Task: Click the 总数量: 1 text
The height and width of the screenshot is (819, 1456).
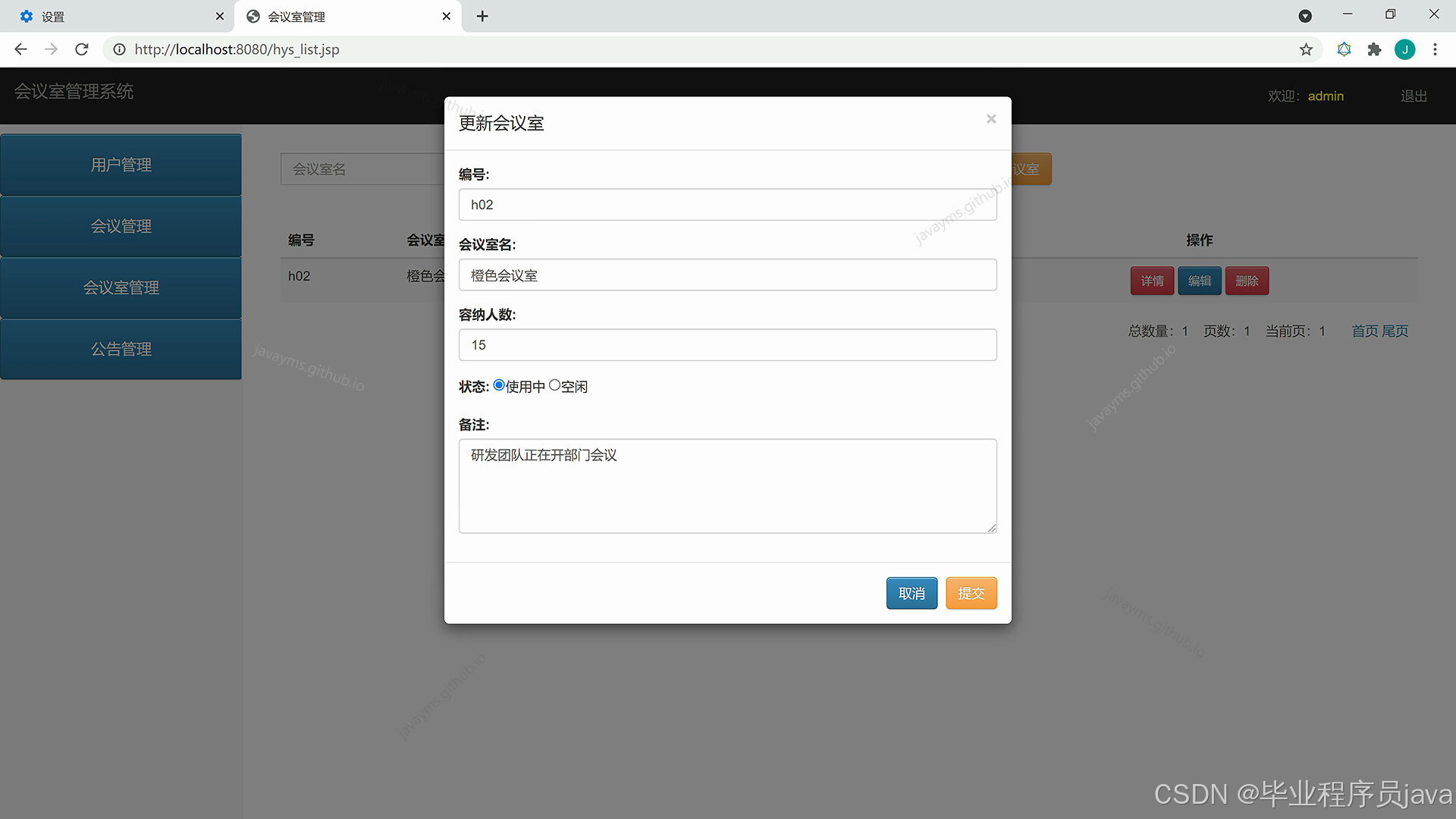Action: (1158, 331)
